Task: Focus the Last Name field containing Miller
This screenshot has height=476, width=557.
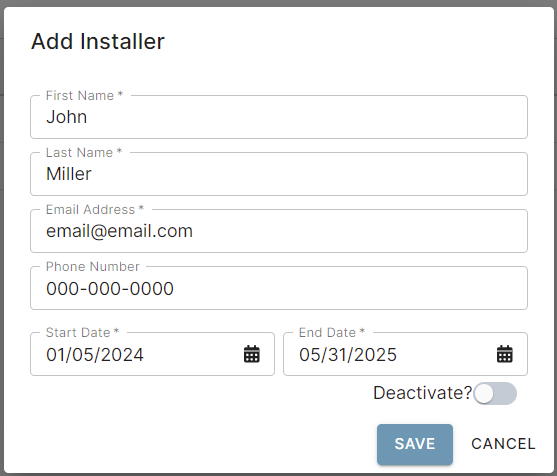Action: (x=279, y=174)
